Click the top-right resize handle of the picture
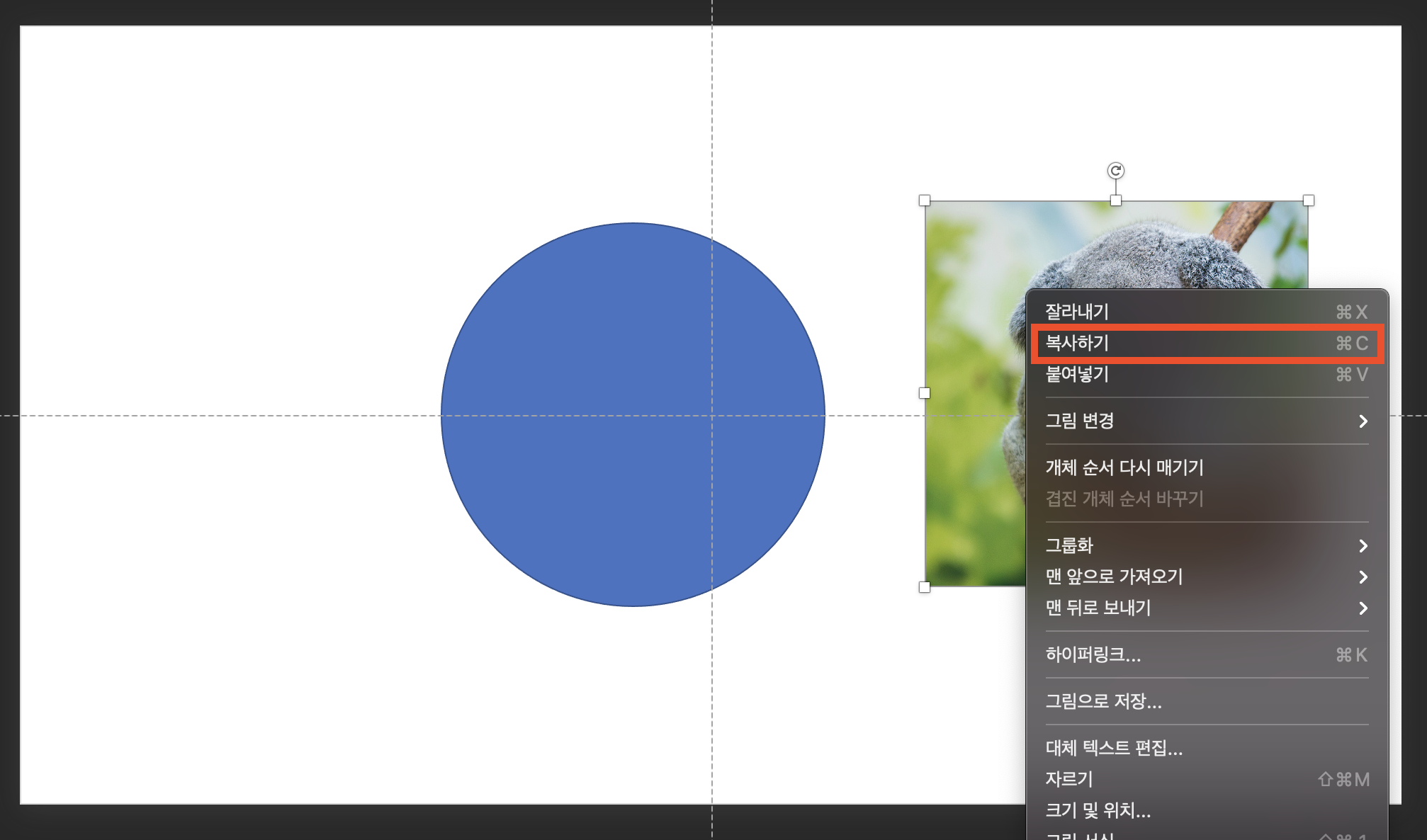This screenshot has height=840, width=1427. 1309,200
